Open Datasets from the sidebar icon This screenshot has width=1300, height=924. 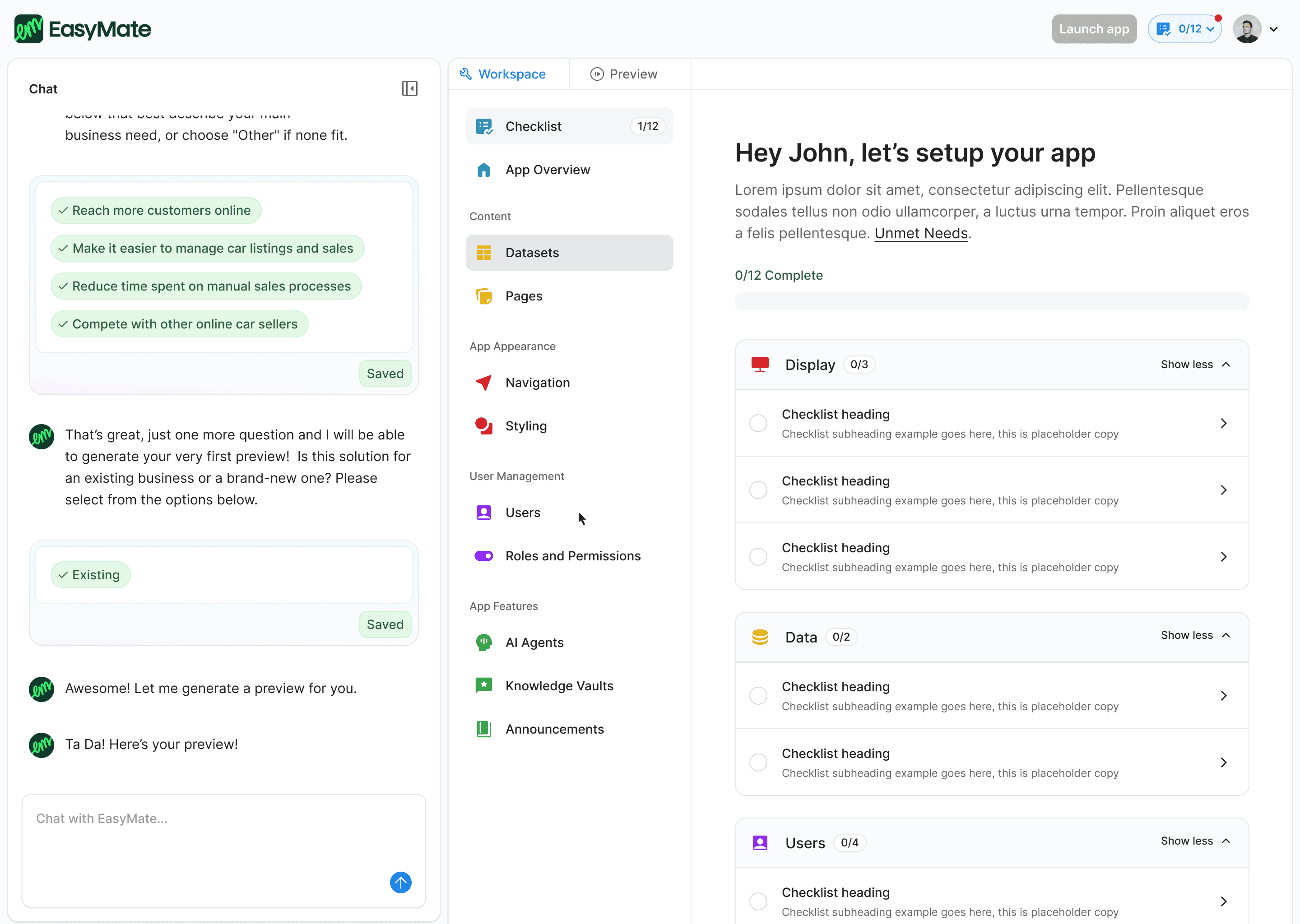click(483, 253)
